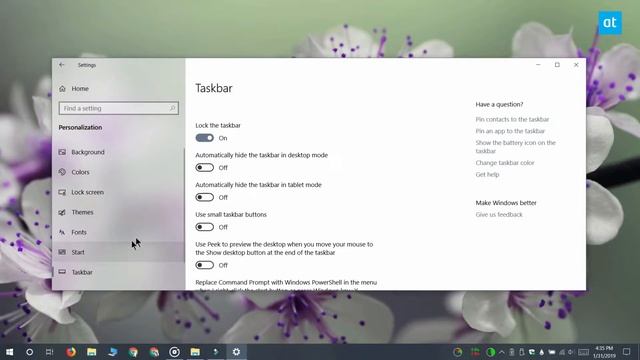Open Show the battery icon help link
Viewport: 640px width, 360px height.
[x=516, y=147]
